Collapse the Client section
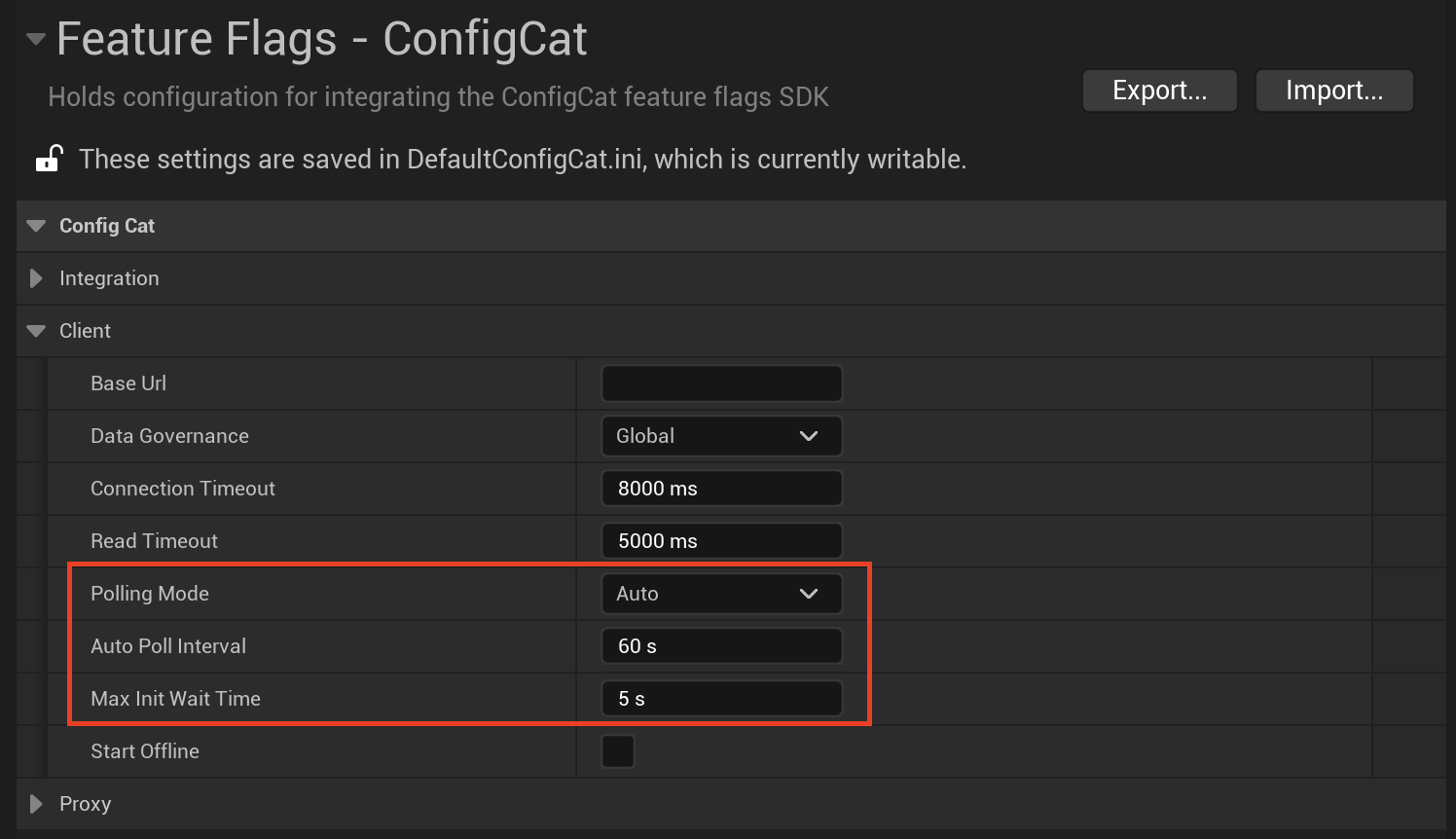1456x839 pixels. 36,330
